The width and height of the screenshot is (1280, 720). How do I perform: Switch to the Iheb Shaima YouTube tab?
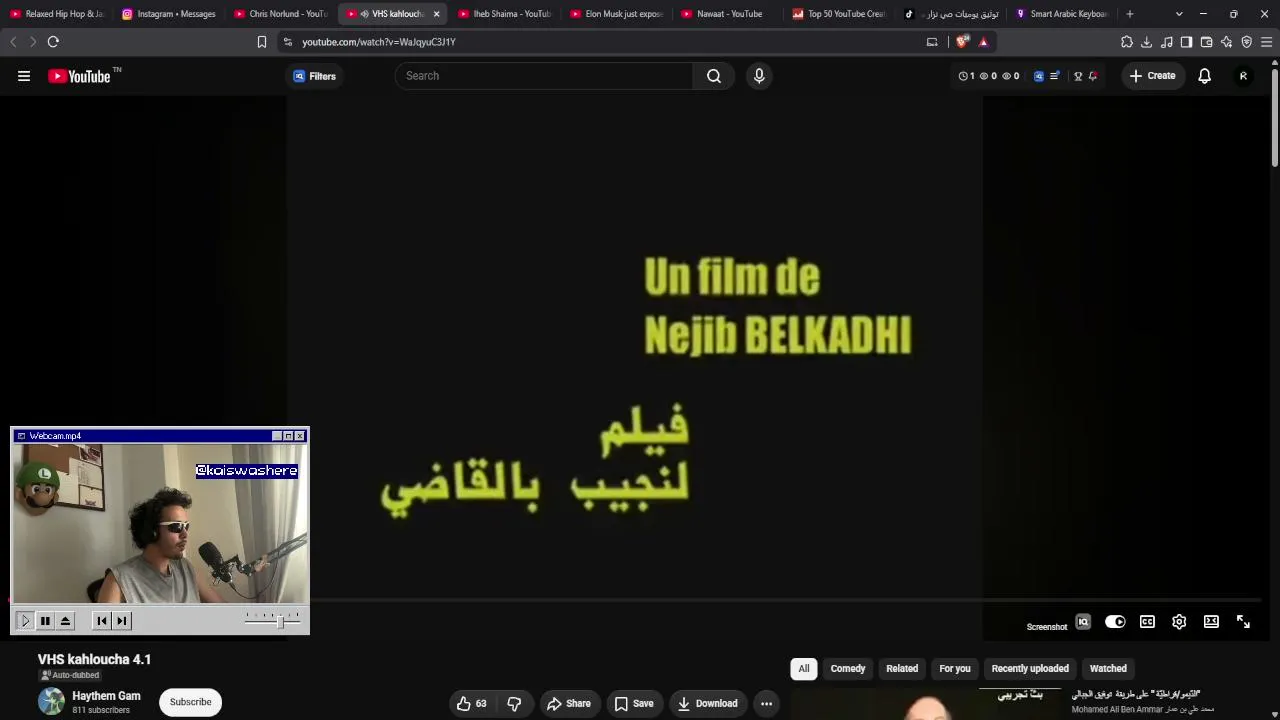coord(505,14)
